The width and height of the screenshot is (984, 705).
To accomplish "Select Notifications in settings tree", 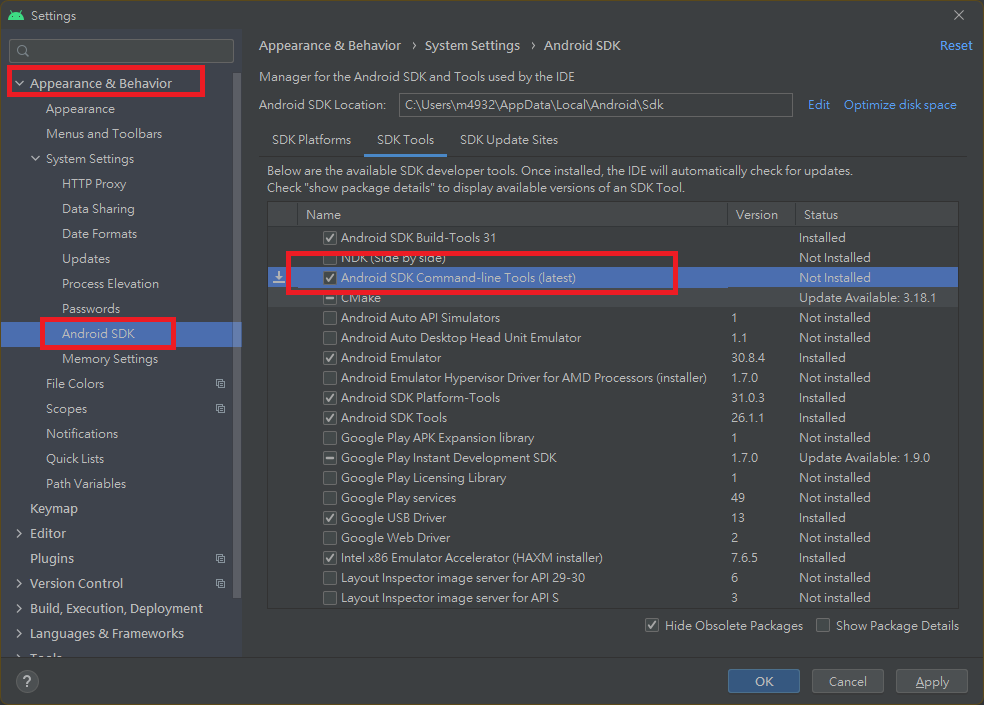I will pyautogui.click(x=82, y=434).
